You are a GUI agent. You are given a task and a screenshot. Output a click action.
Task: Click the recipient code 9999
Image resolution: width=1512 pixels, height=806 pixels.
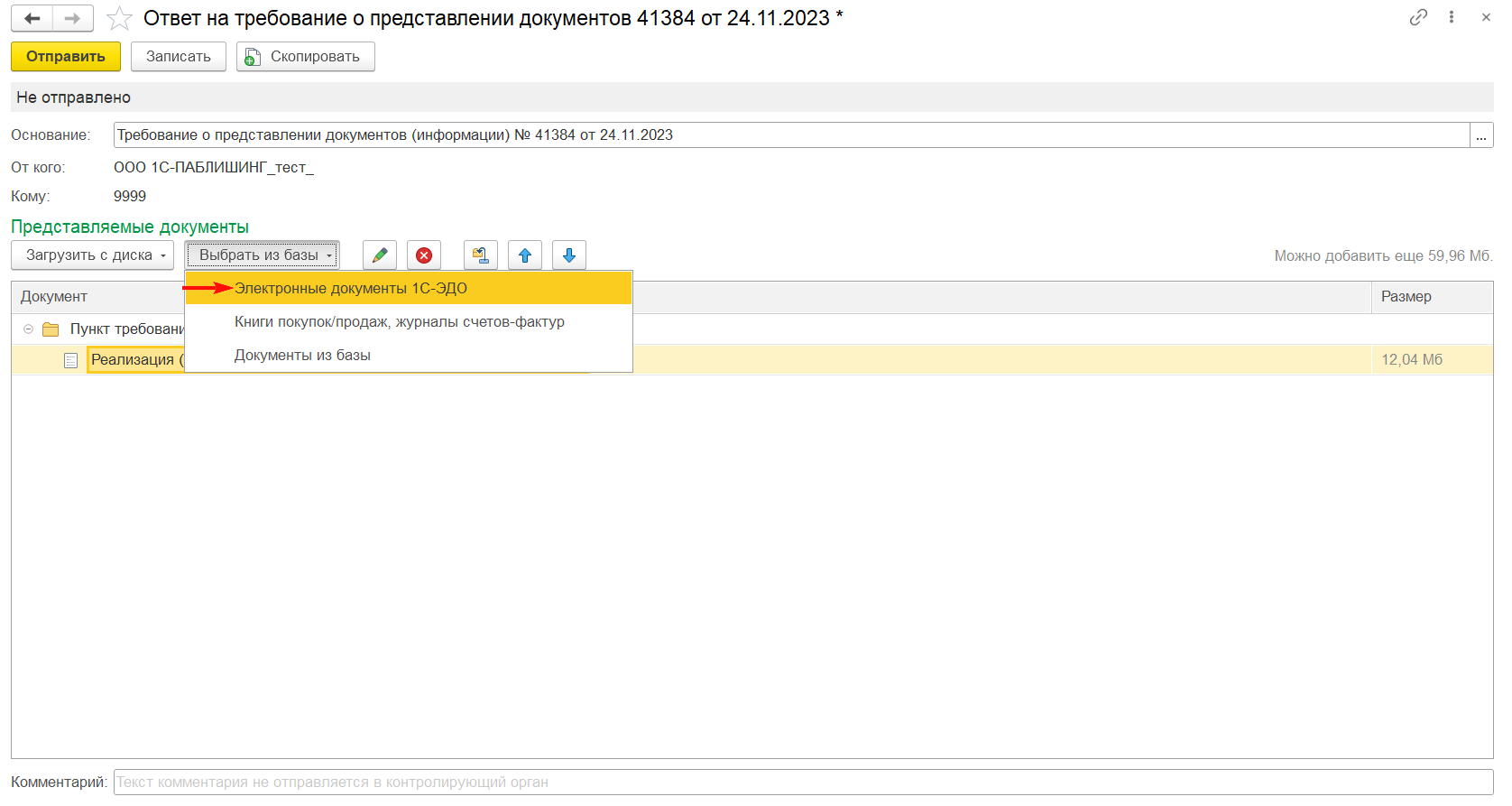point(130,196)
